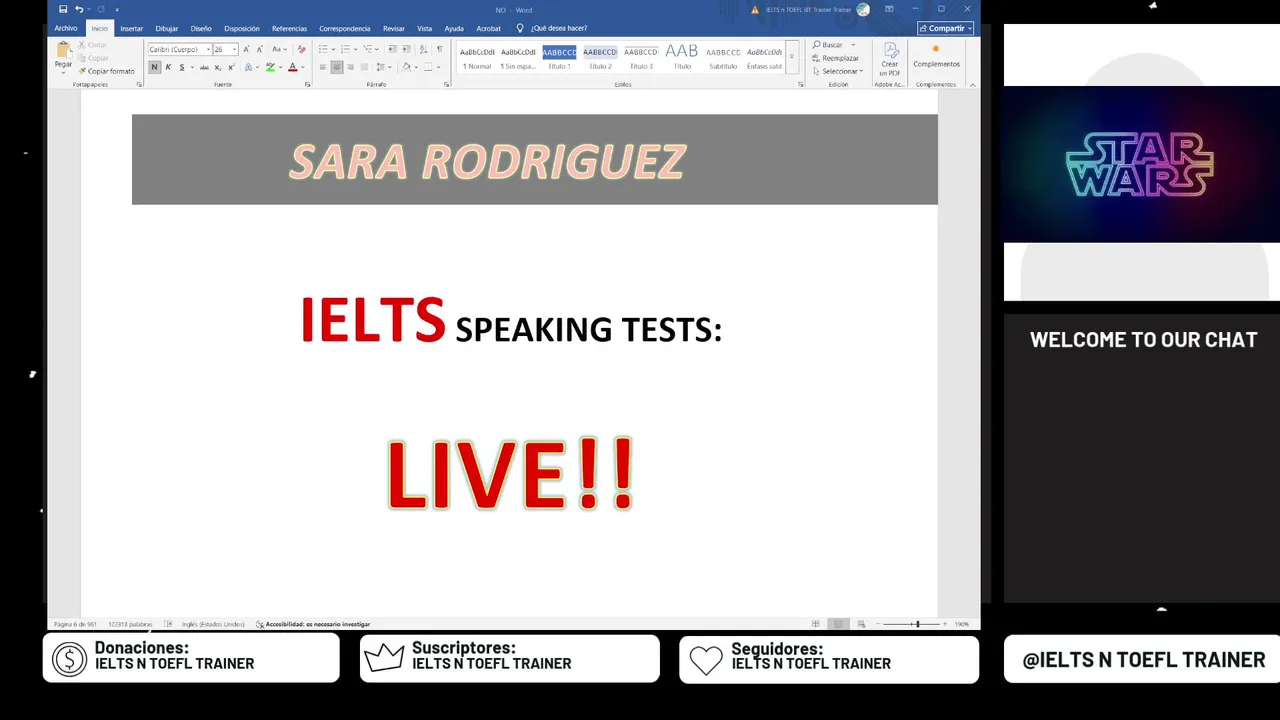Toggle subscript formatting
The width and height of the screenshot is (1280, 720).
coord(218,67)
